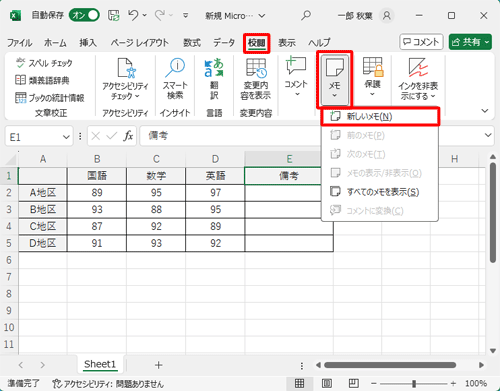The image size is (500, 391).
Task: Choose 新しいメモ(N) from the menu
Action: point(380,116)
